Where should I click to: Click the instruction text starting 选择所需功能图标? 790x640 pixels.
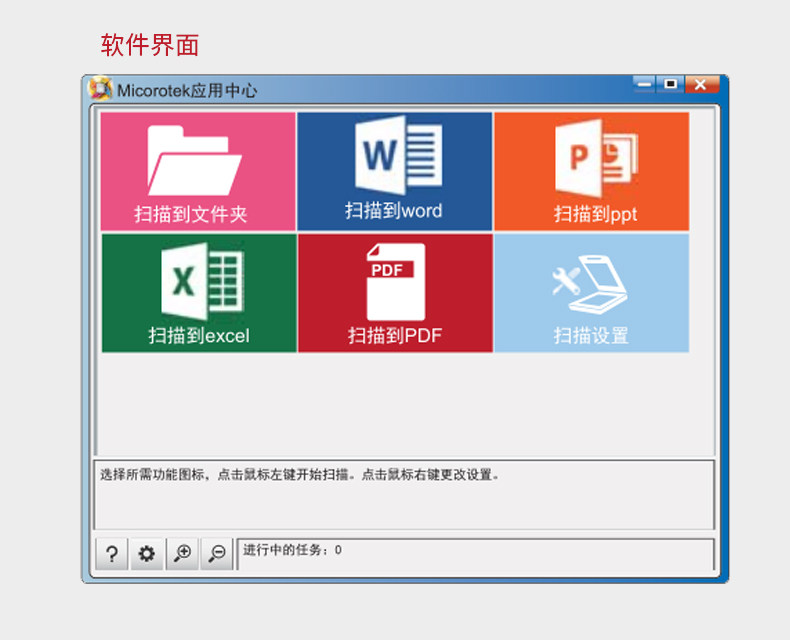(x=300, y=475)
